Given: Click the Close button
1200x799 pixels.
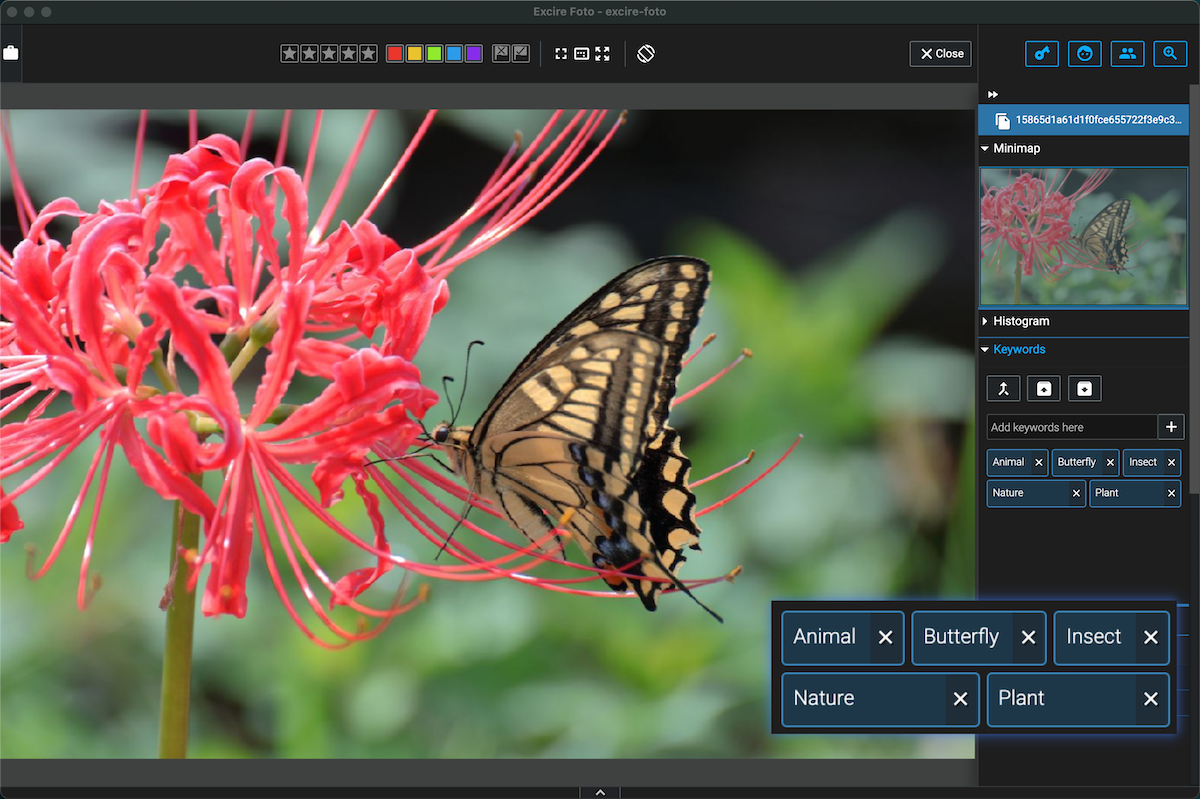Looking at the screenshot, I should [x=941, y=54].
